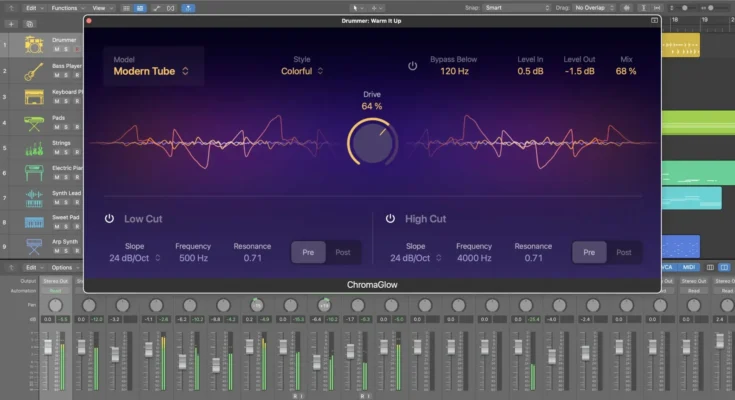The height and width of the screenshot is (400, 735).
Task: Click the Level Out -1.5 dB value
Action: pyautogui.click(x=579, y=71)
